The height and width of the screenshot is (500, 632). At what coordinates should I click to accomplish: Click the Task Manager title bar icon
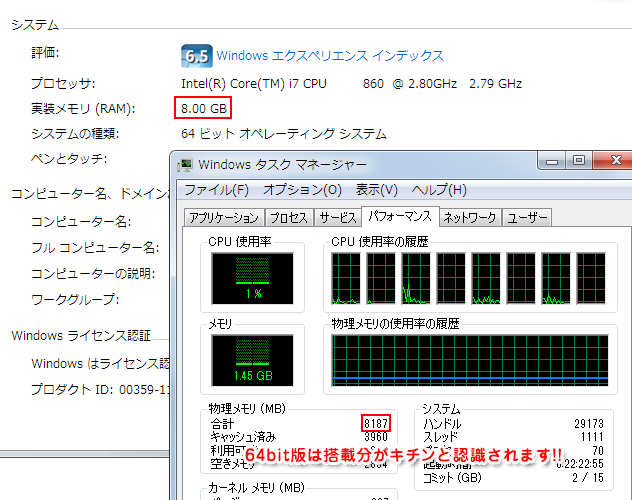click(185, 165)
